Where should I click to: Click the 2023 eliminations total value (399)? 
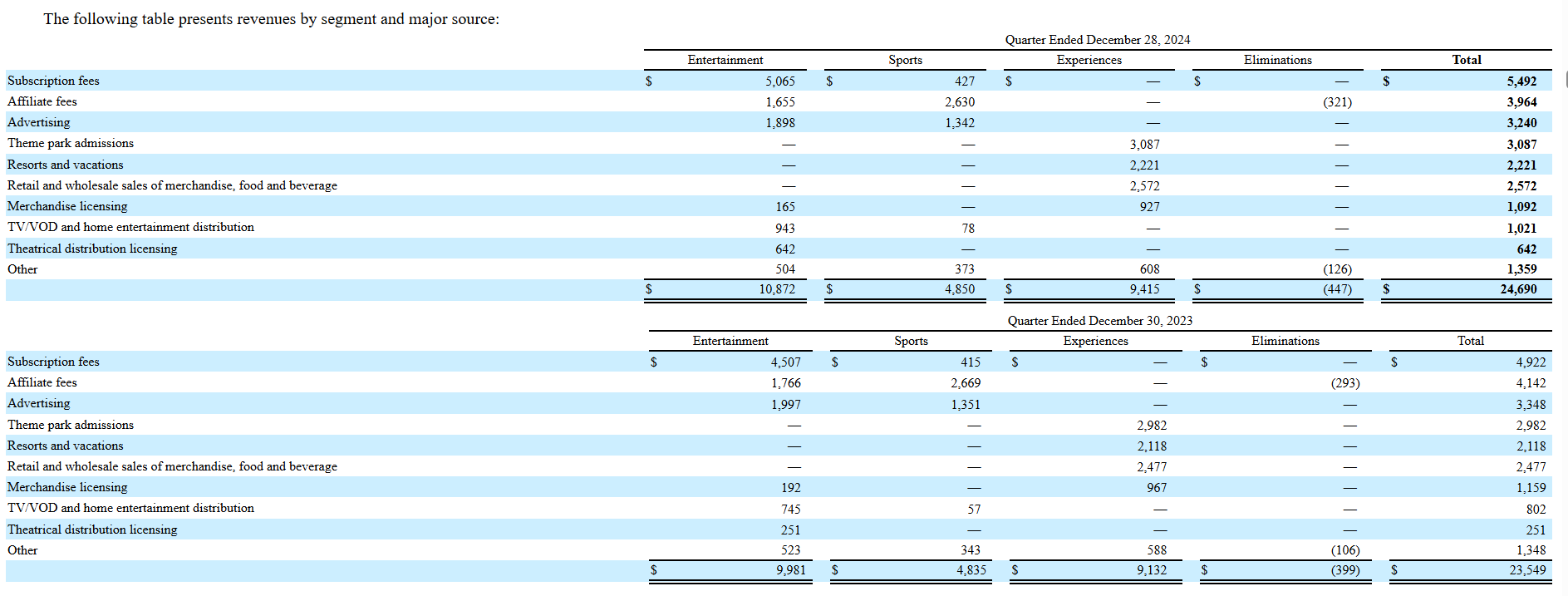click(x=1344, y=570)
